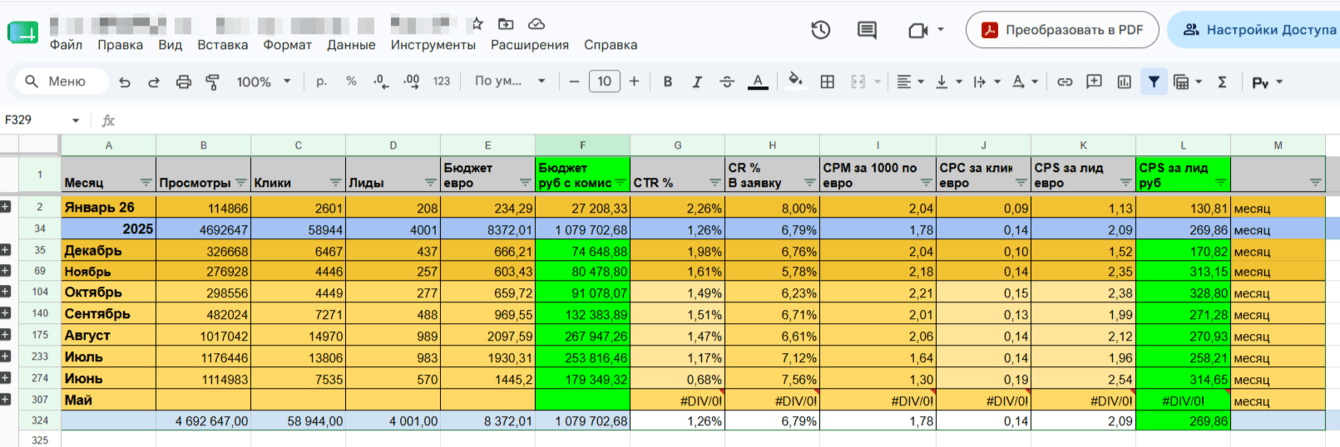1340x447 pixels.
Task: Click the insert chart icon
Action: (1124, 82)
